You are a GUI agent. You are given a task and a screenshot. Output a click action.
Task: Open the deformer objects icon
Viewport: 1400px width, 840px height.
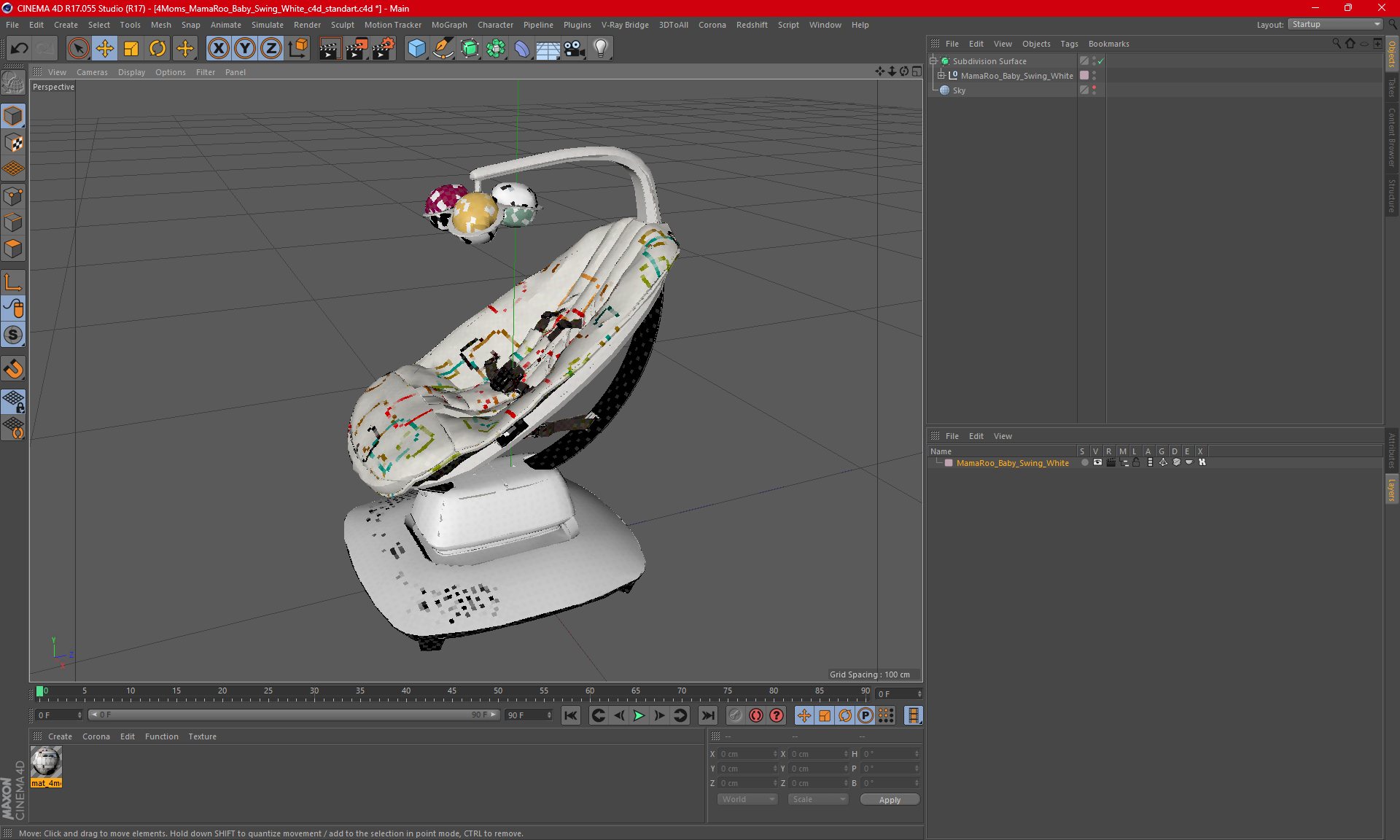522,48
